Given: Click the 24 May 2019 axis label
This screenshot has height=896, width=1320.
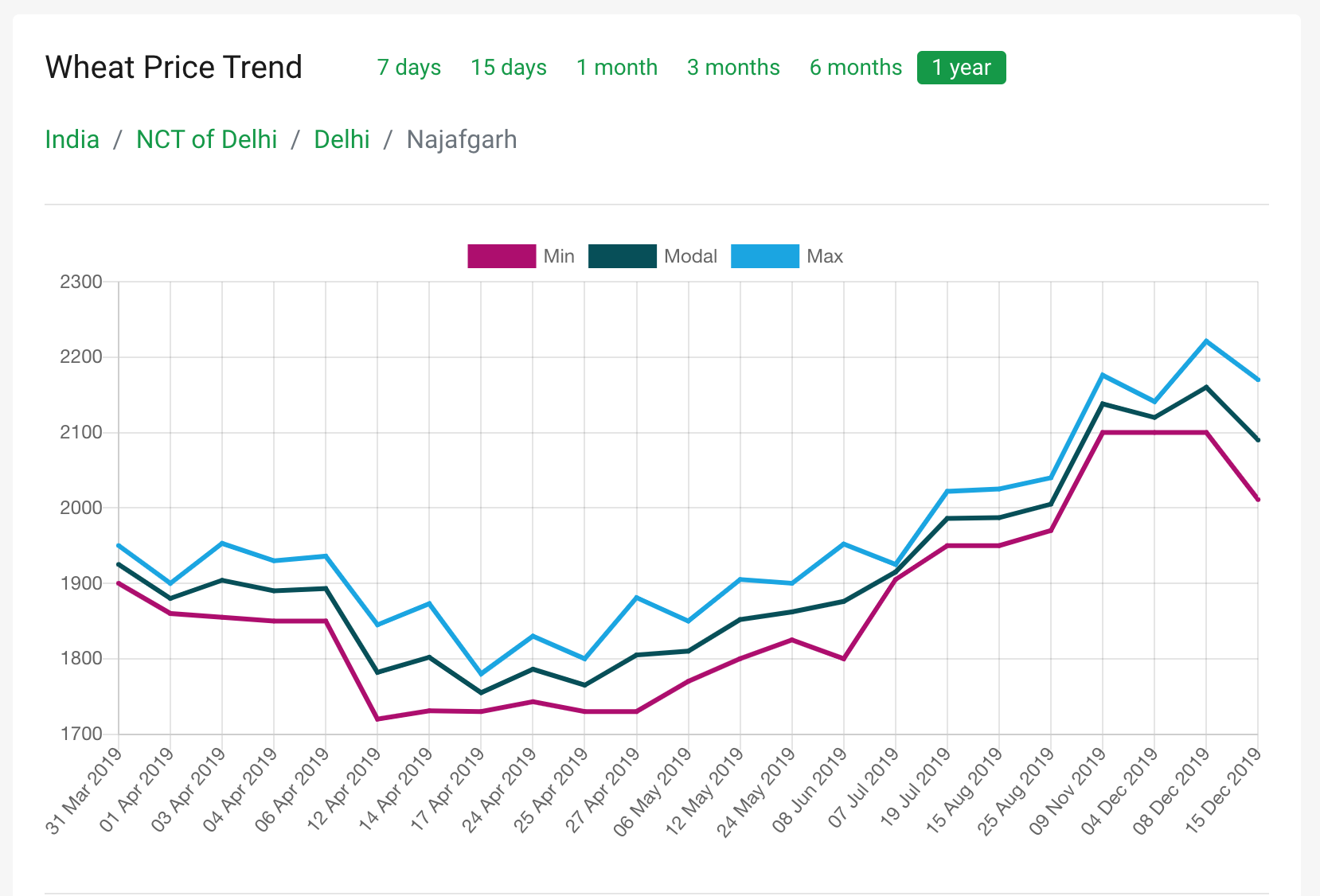Looking at the screenshot, I should coord(756,793).
